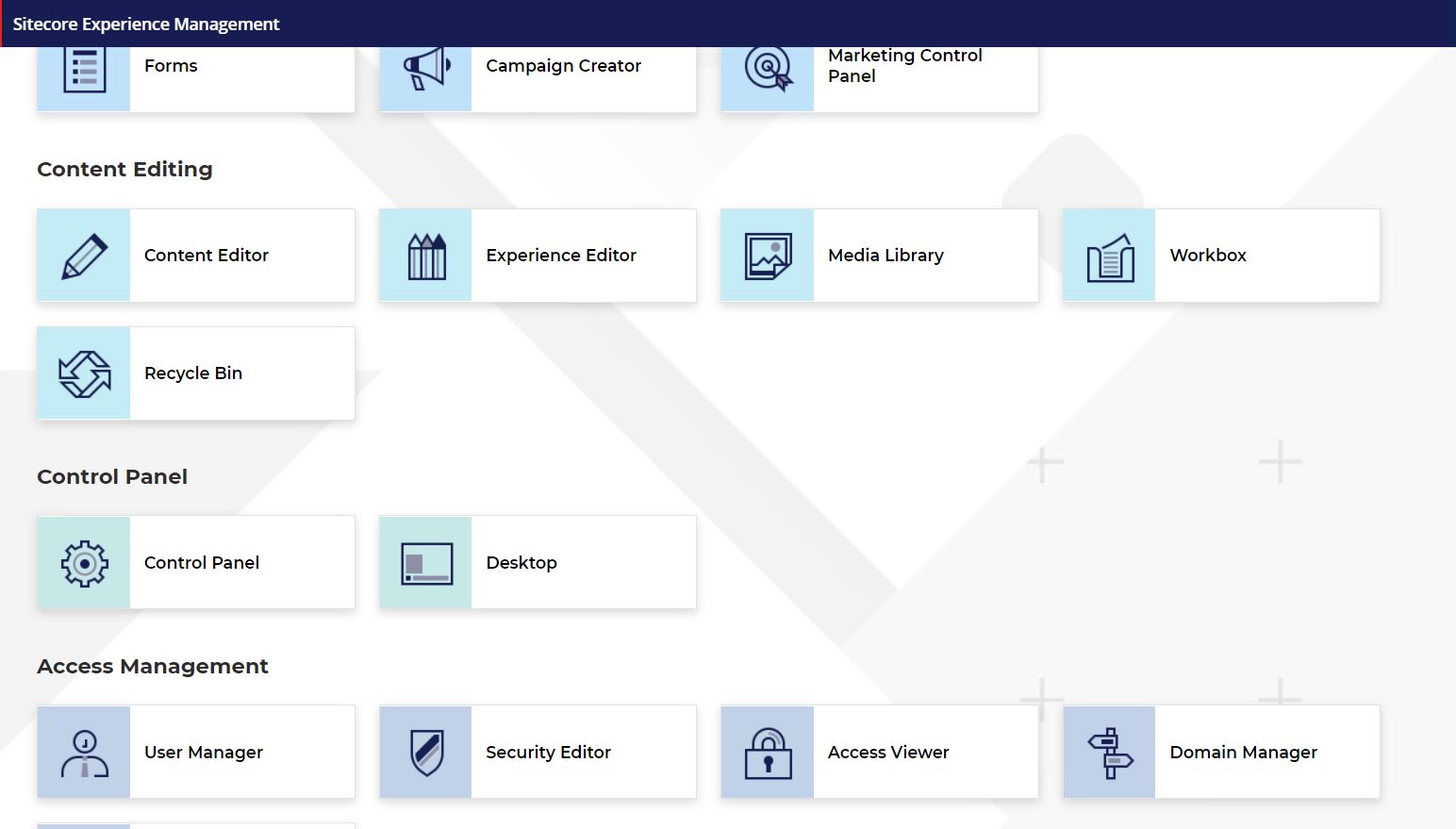
Task: Click the Content Editing section heading
Action: 124,170
